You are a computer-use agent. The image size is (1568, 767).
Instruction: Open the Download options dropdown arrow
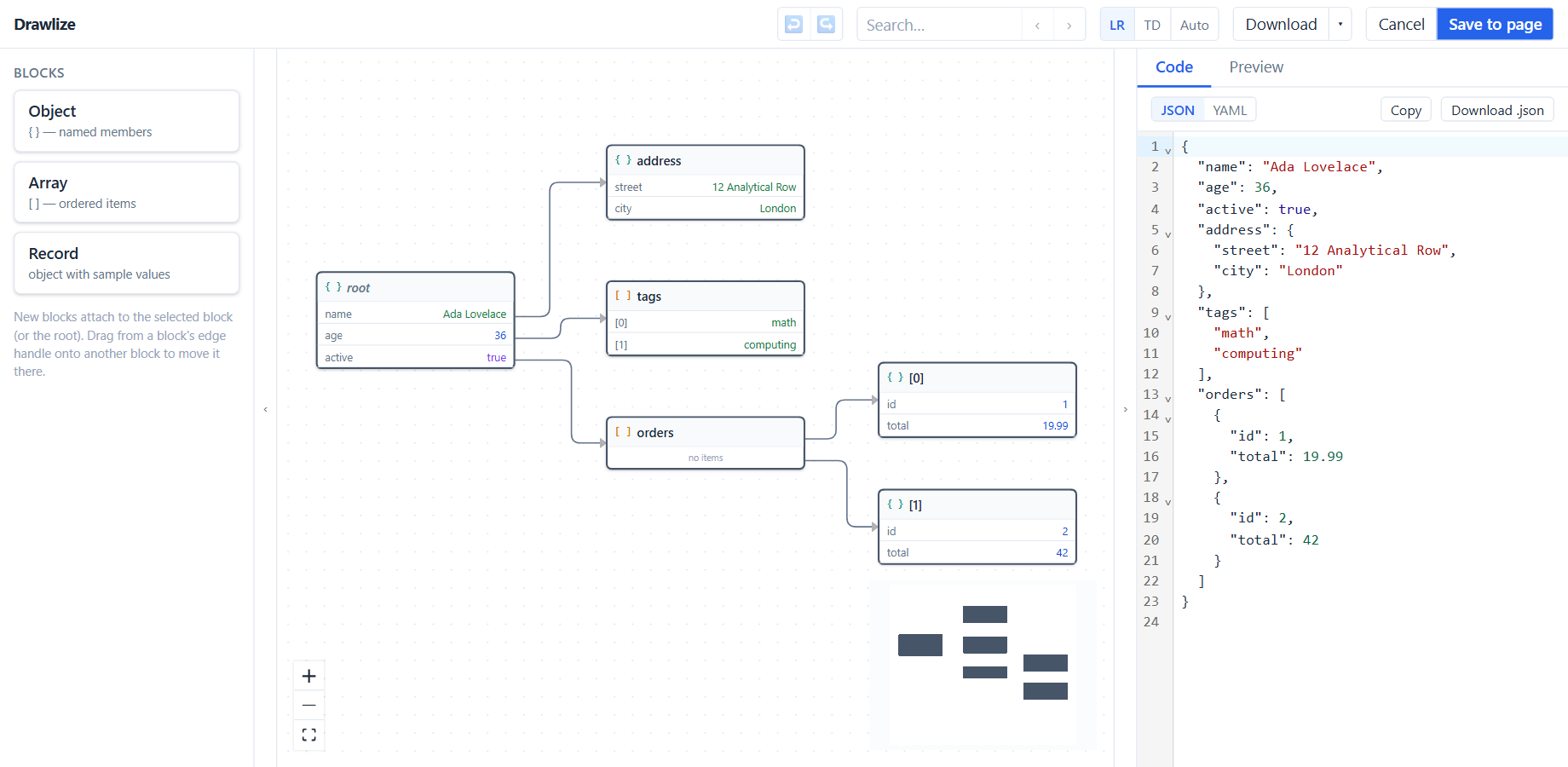(1340, 25)
